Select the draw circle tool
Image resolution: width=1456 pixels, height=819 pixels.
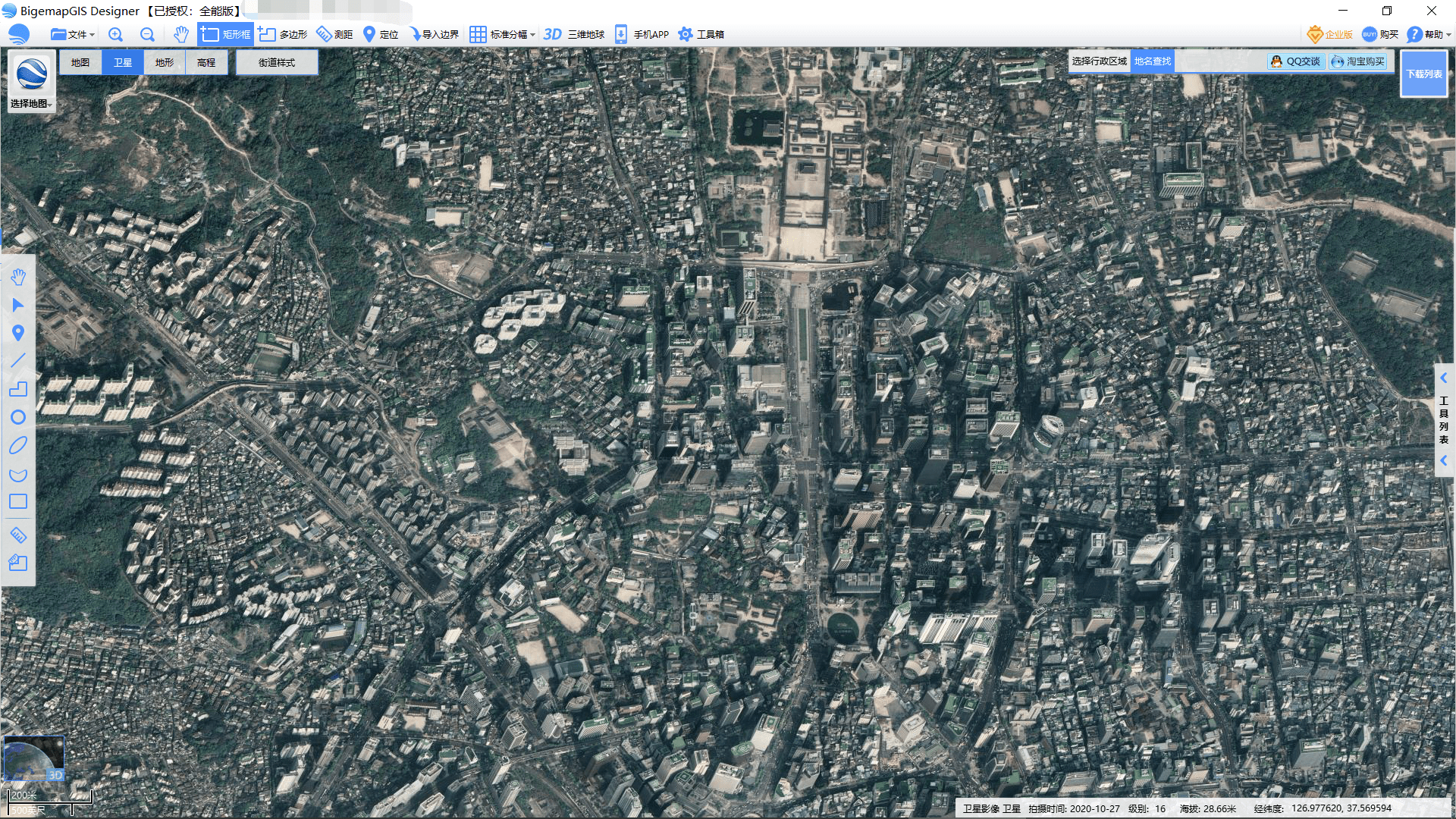tap(18, 417)
